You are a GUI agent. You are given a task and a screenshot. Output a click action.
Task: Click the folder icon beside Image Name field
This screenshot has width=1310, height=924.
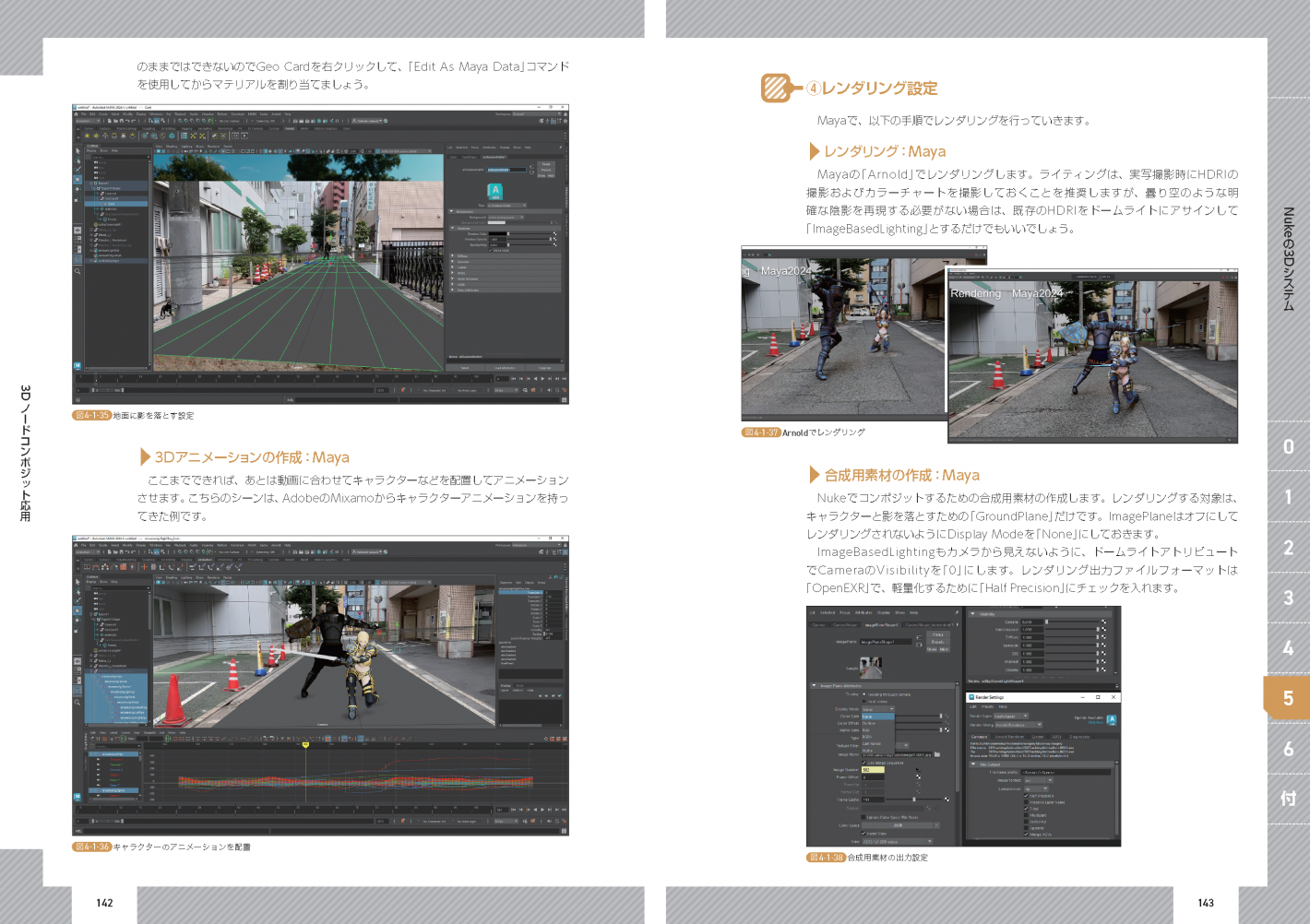[937, 754]
